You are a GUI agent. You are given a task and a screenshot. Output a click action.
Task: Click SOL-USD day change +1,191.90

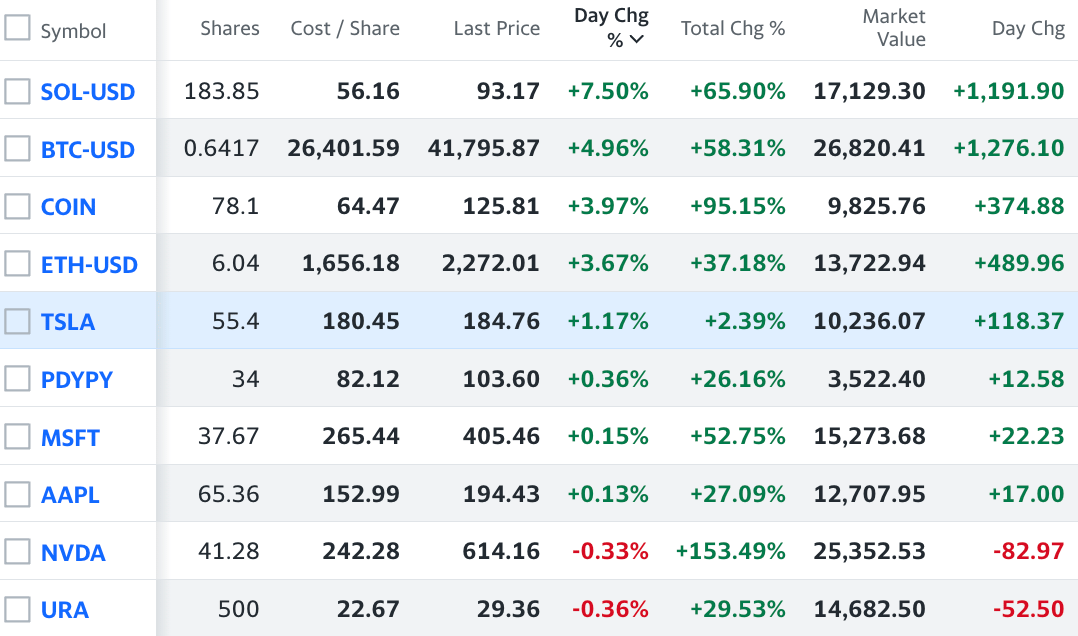pos(1009,91)
